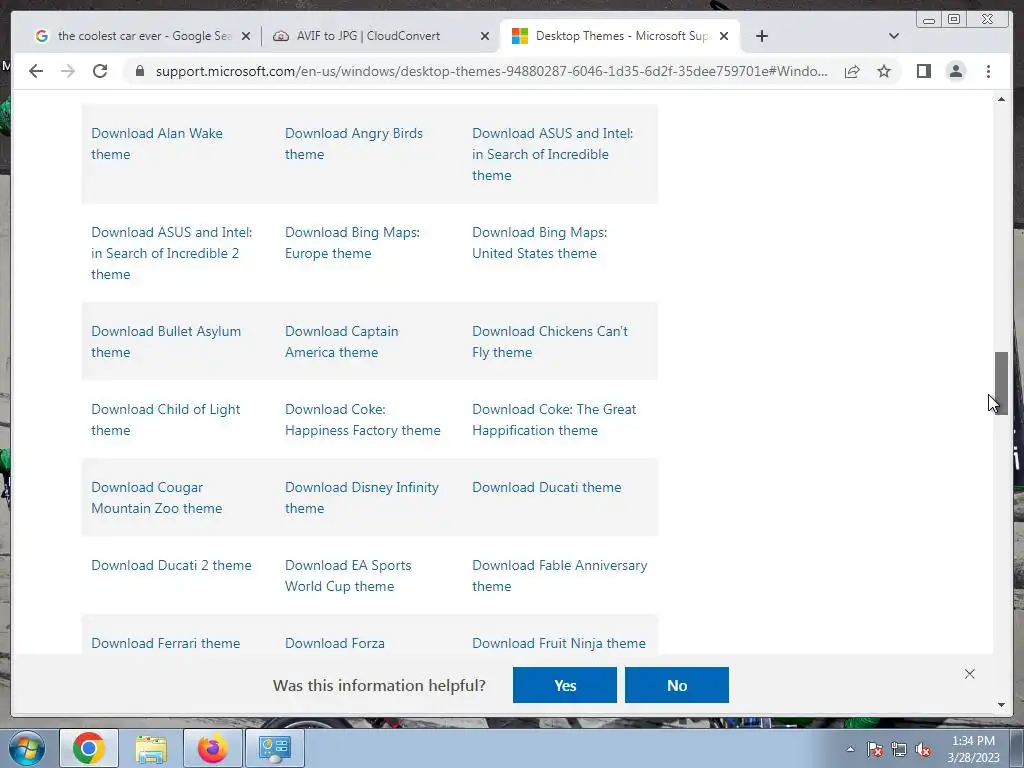This screenshot has width=1024, height=768.
Task: Download Bullet Asylum theme
Action: click(166, 342)
